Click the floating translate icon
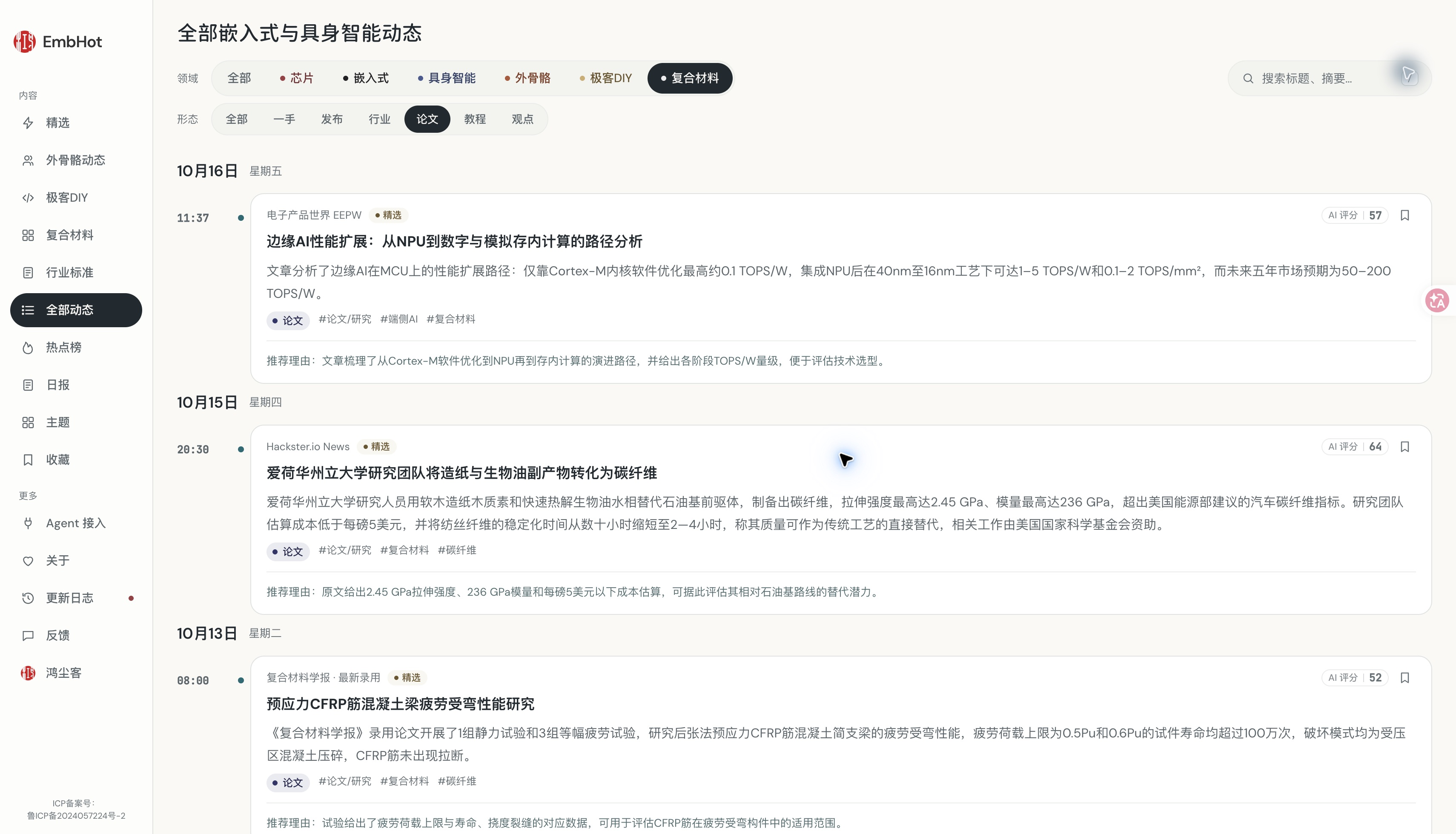Viewport: 1456px width, 834px height. (x=1437, y=300)
